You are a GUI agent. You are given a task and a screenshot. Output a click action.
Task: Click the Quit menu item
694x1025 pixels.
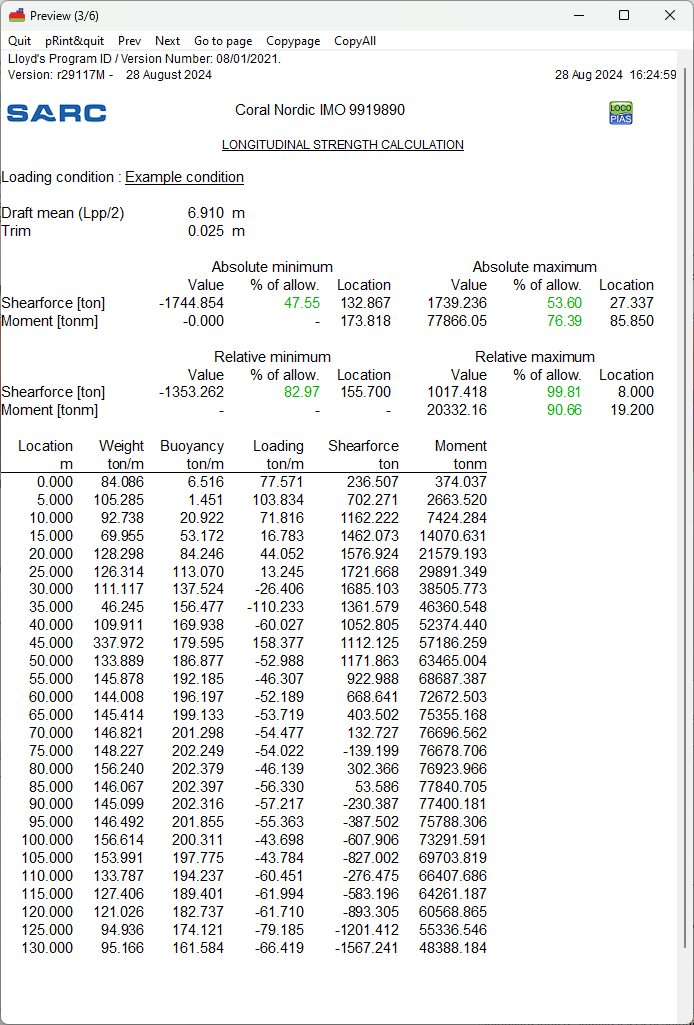tap(20, 41)
